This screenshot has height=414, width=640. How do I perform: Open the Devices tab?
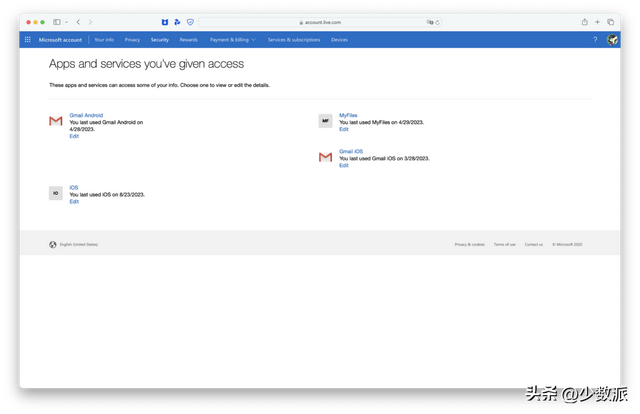pyautogui.click(x=339, y=40)
